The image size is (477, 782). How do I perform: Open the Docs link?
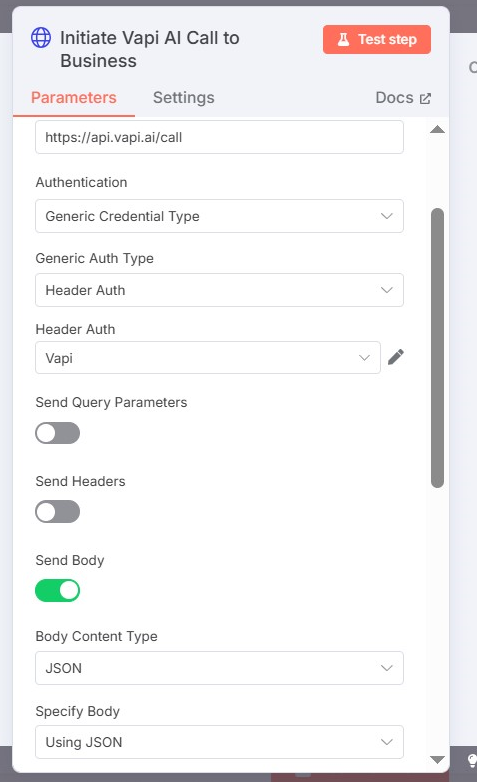pyautogui.click(x=394, y=98)
